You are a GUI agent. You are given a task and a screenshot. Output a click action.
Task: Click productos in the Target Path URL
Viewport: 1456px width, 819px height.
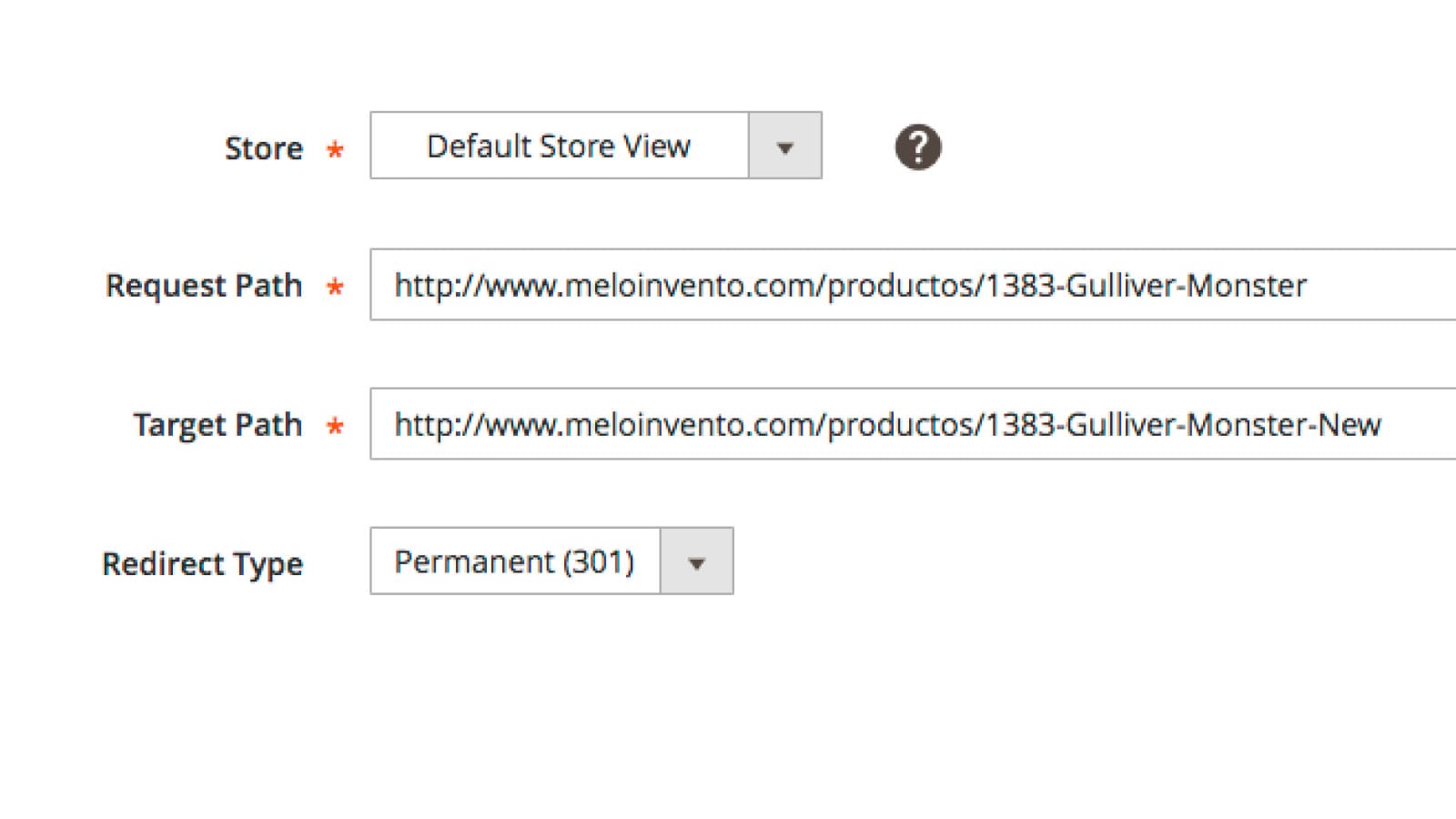click(x=901, y=425)
